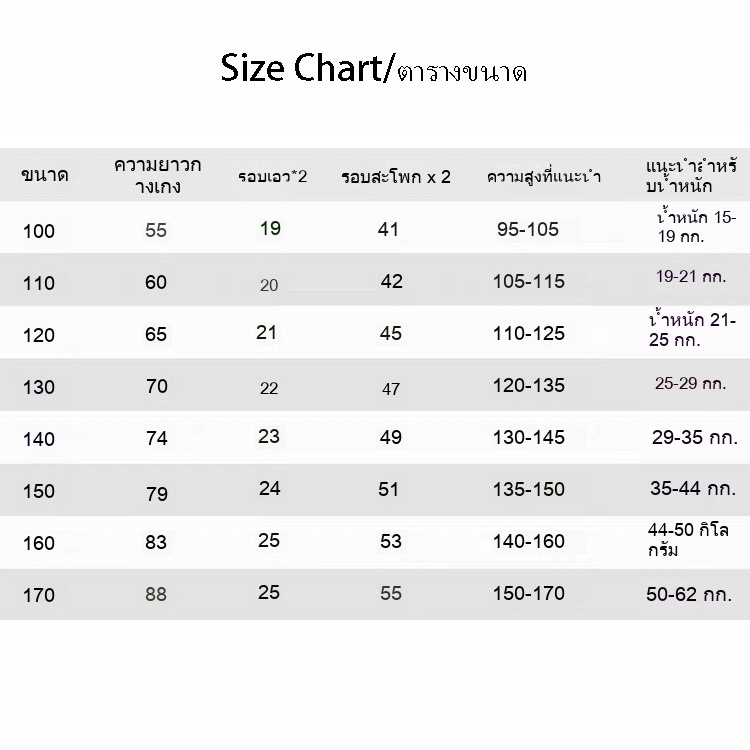Select the size 100 row label
Image resolution: width=750 pixels, height=750 pixels.
click(x=39, y=231)
